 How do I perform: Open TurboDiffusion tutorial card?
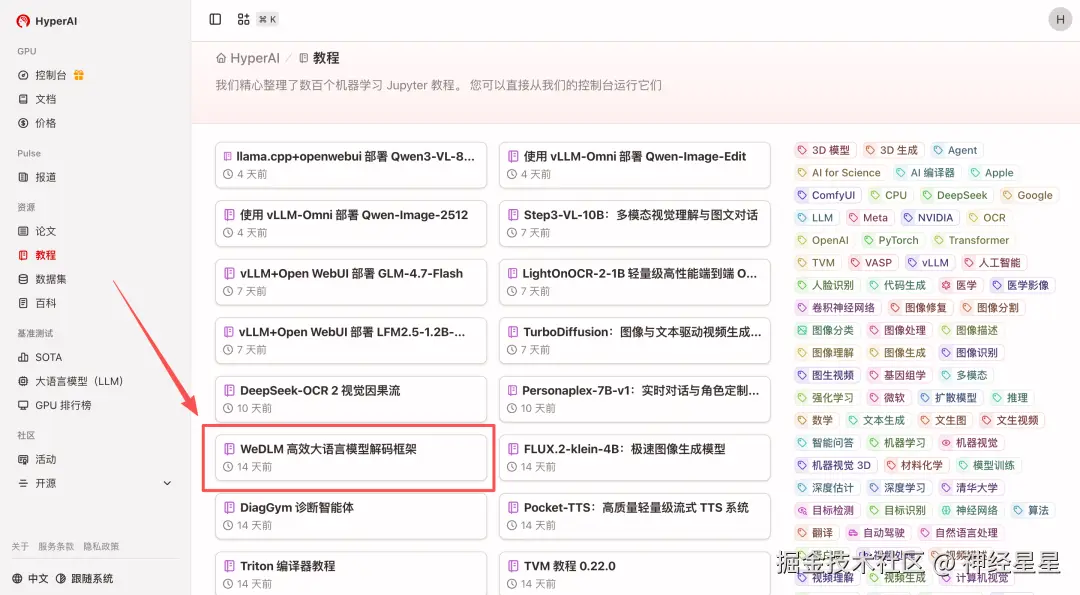point(634,341)
